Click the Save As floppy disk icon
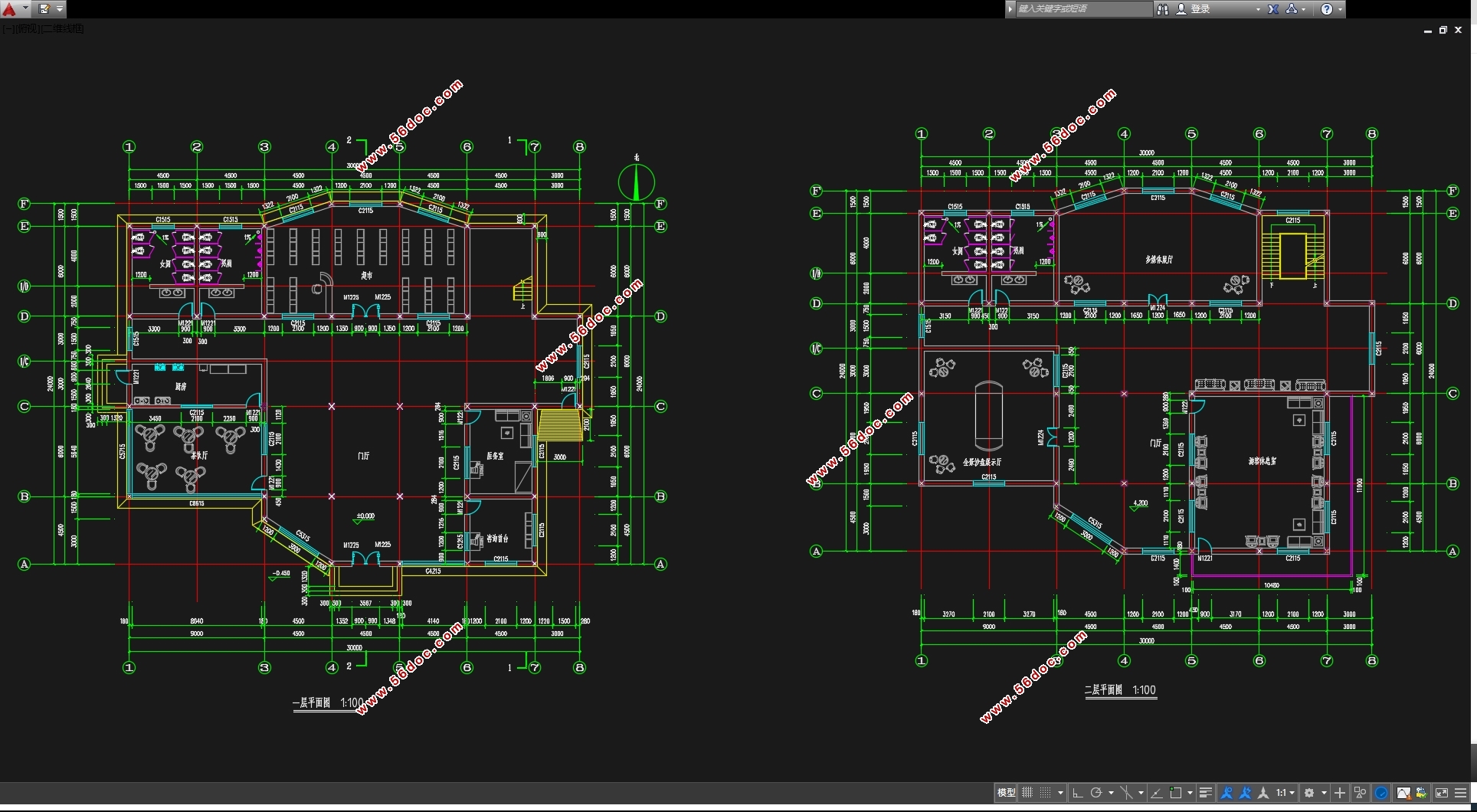Screen dimensions: 1477x812 click(44, 9)
